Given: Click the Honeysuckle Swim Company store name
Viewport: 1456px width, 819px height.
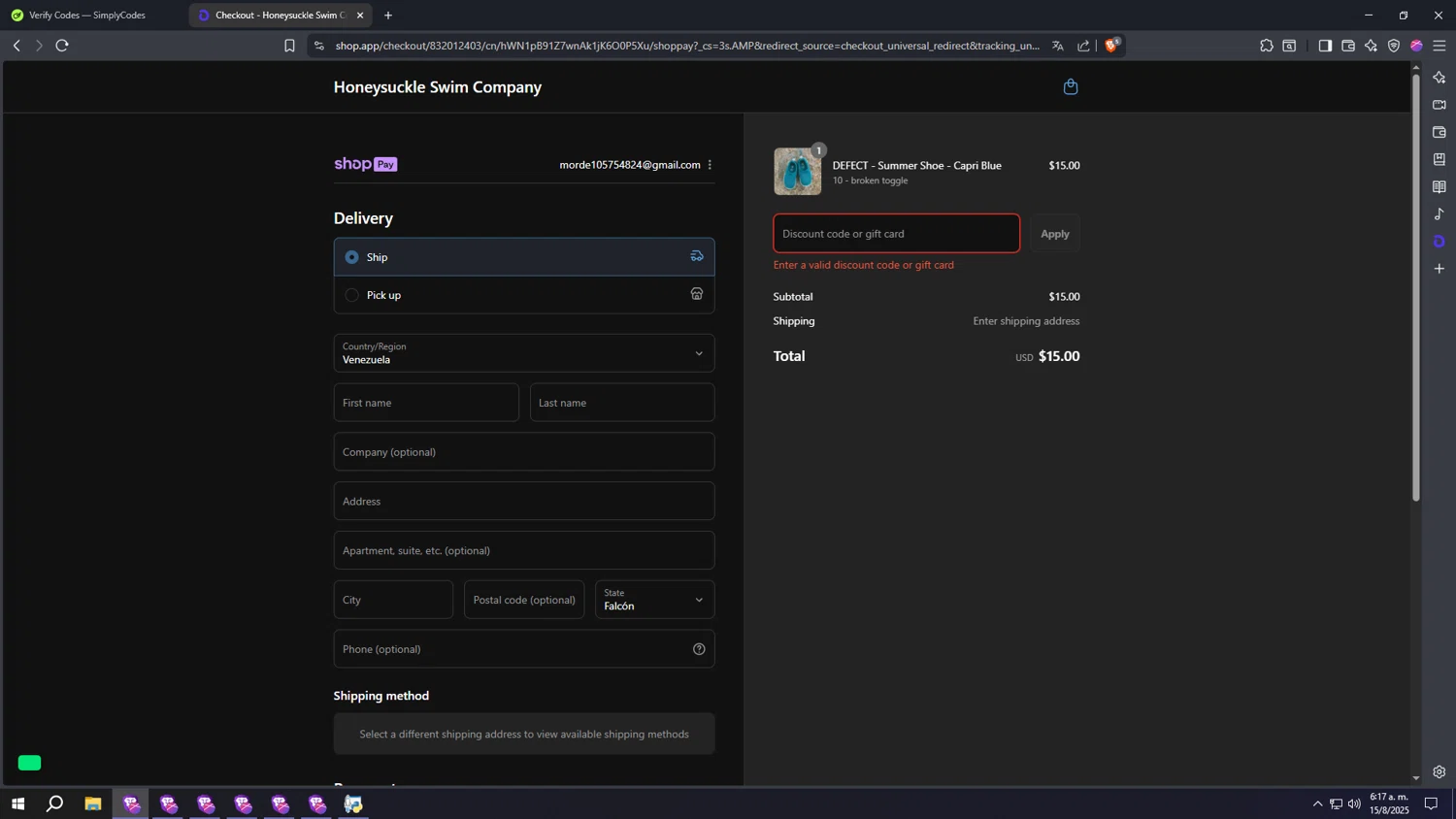Looking at the screenshot, I should point(438,87).
